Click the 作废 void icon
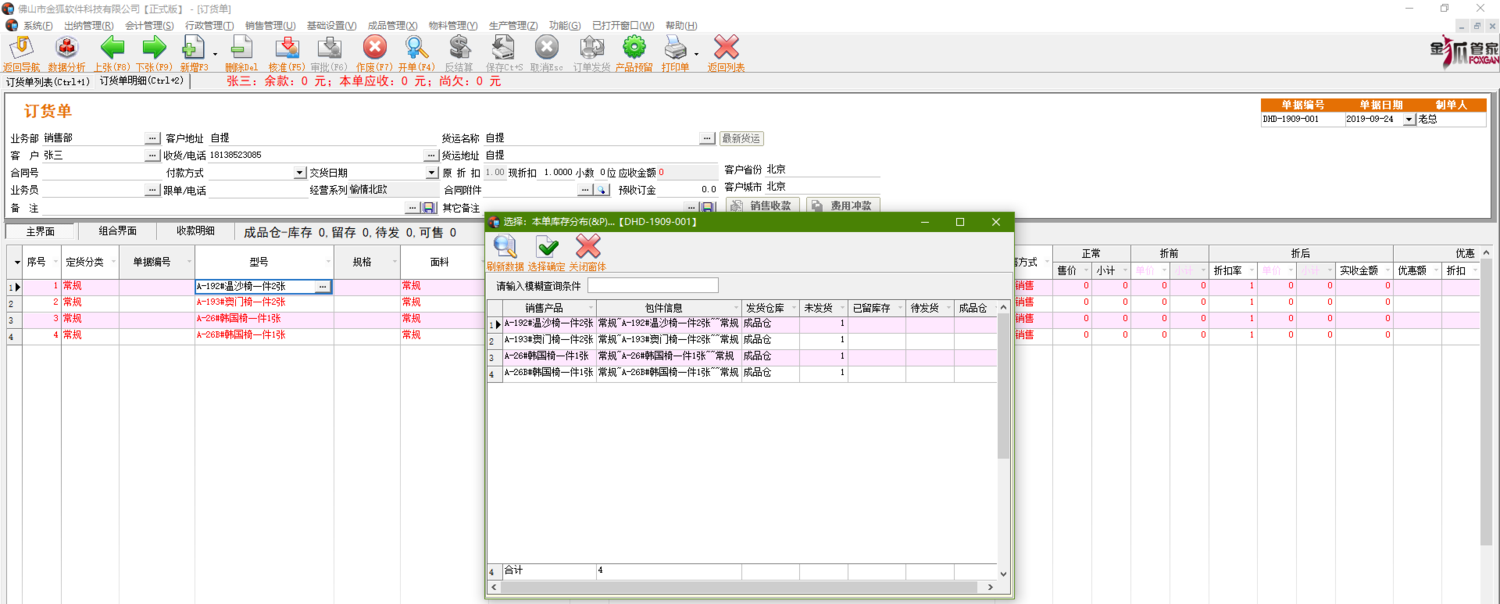Screen dimensions: 1500x604 (x=374, y=53)
